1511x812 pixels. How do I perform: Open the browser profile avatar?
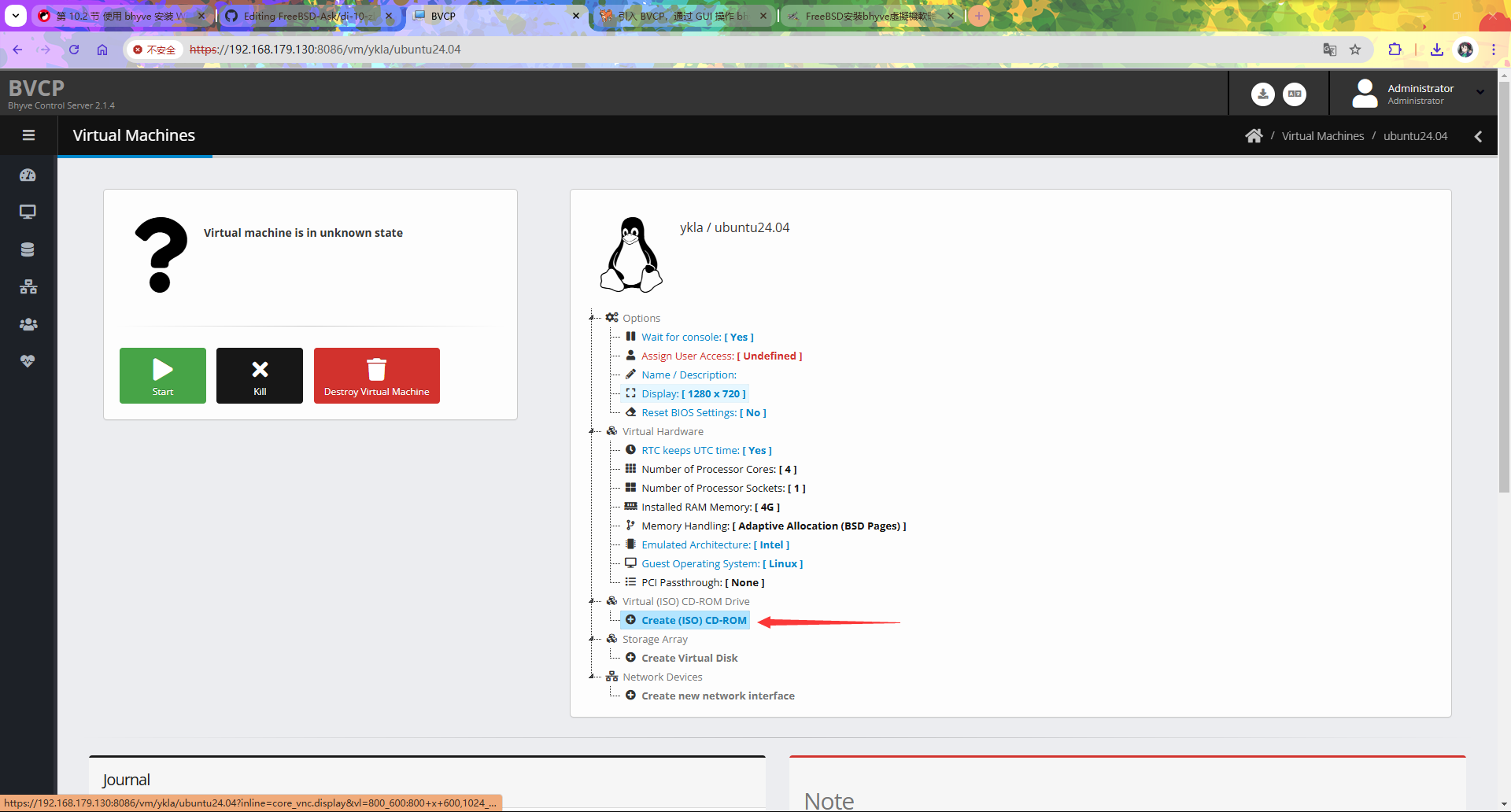(x=1465, y=50)
